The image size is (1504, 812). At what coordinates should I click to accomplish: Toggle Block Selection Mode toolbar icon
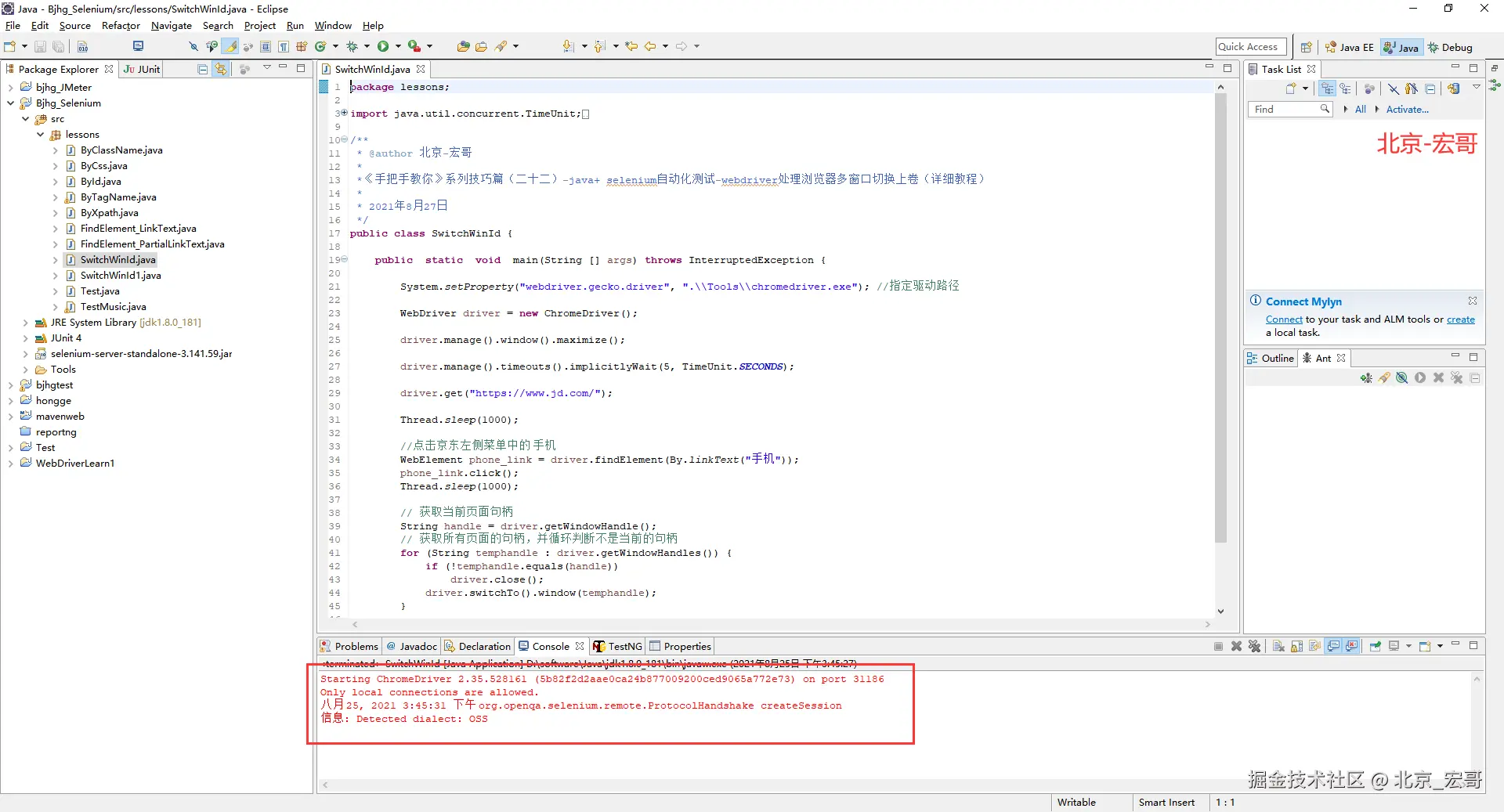tap(266, 47)
